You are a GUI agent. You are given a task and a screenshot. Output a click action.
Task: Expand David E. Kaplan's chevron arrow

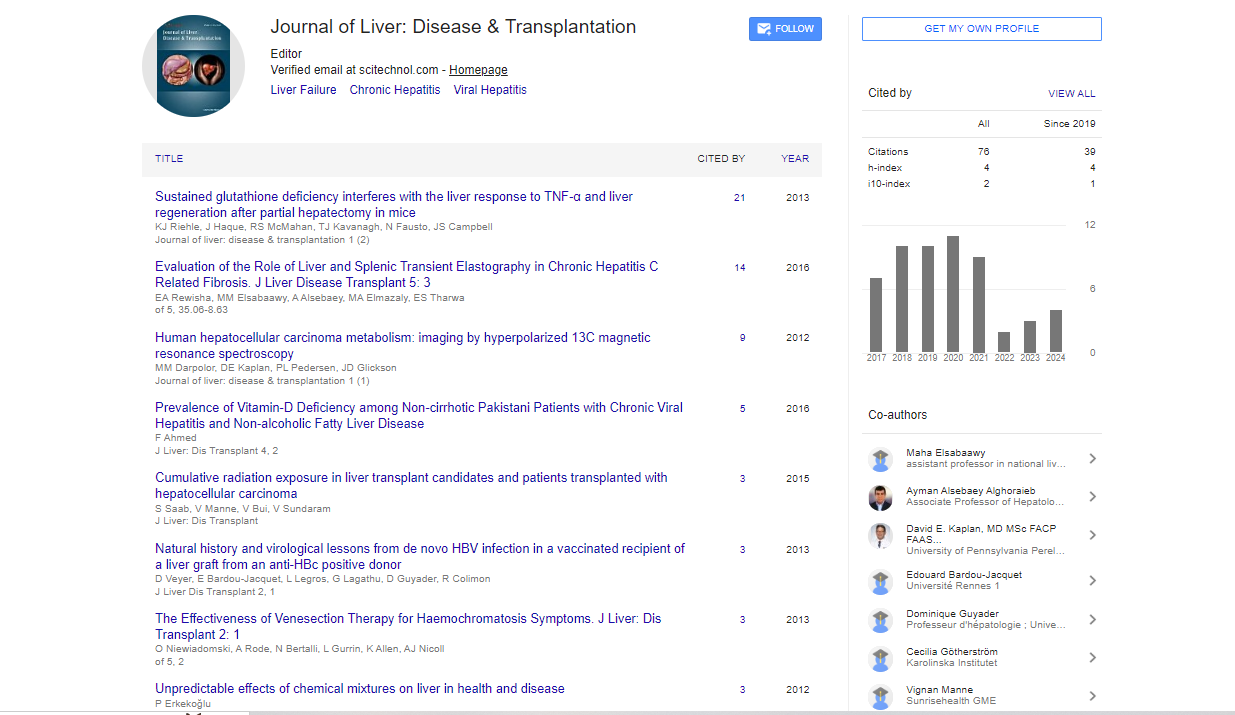tap(1092, 535)
